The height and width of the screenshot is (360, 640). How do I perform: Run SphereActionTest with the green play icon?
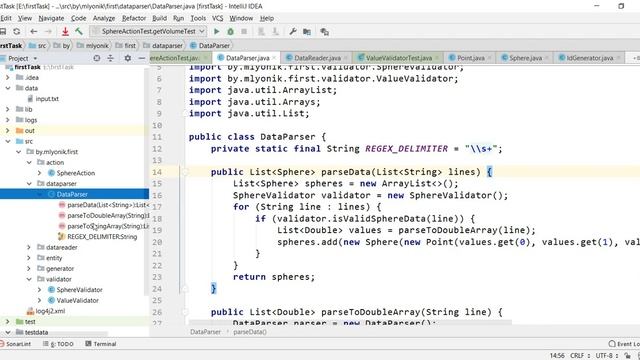(217, 31)
